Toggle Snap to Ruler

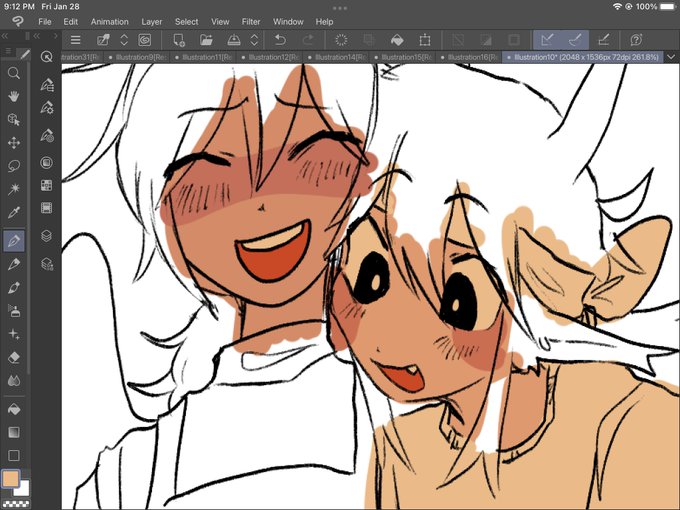[547, 40]
